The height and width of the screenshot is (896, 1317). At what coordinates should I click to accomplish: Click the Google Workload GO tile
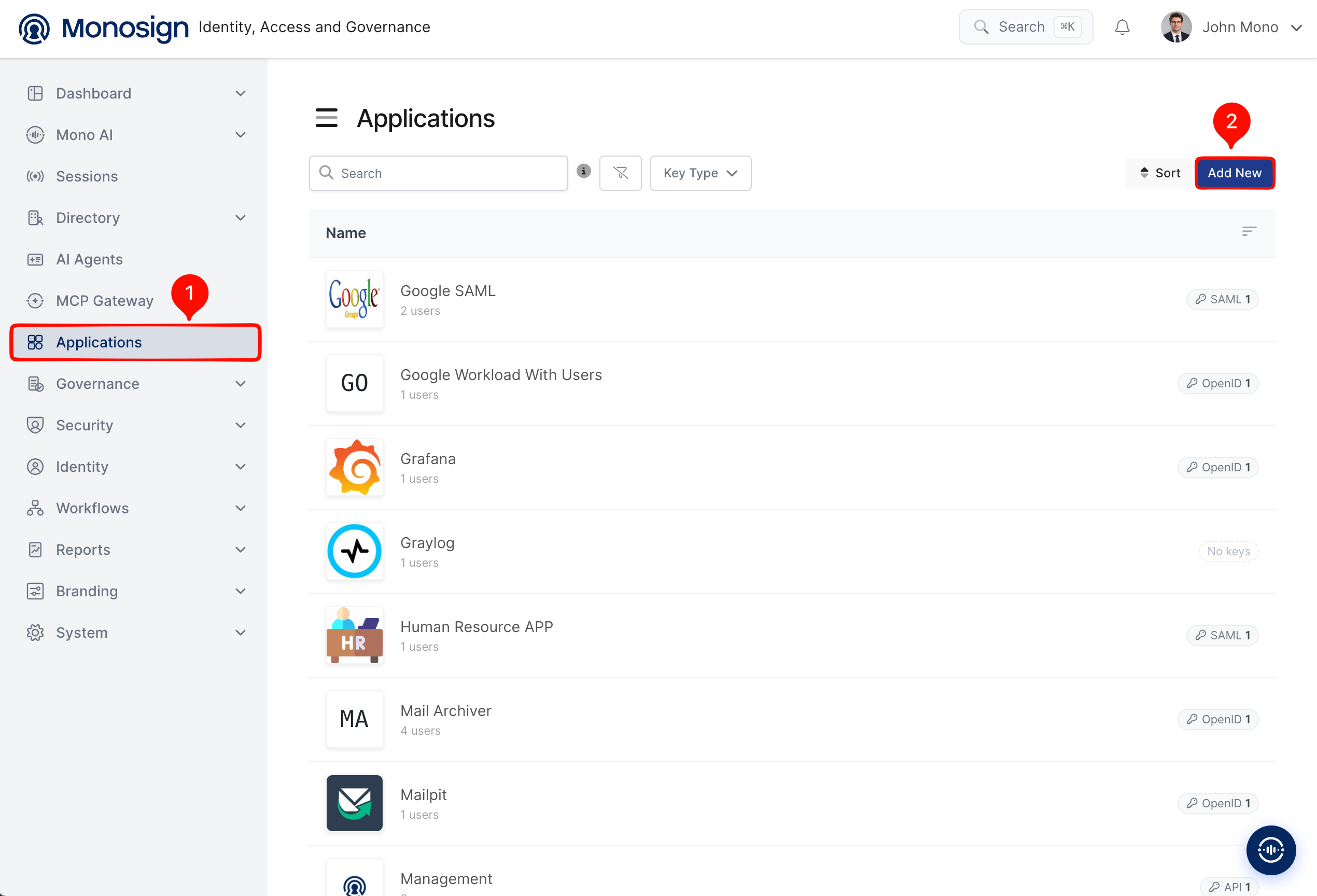354,383
